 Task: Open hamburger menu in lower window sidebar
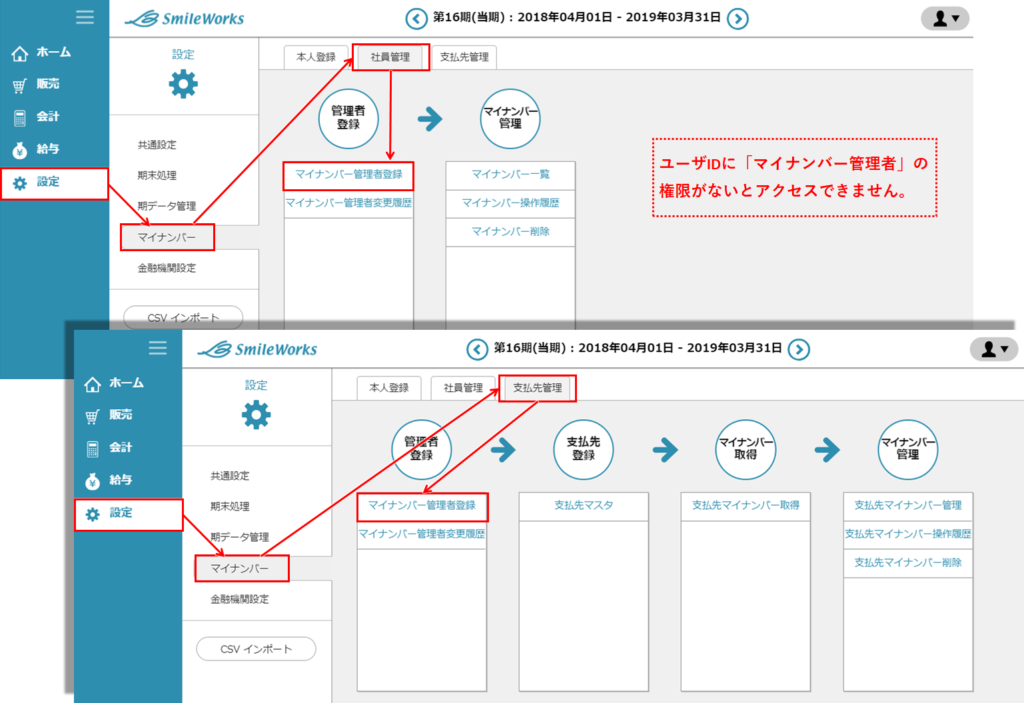pyautogui.click(x=157, y=348)
